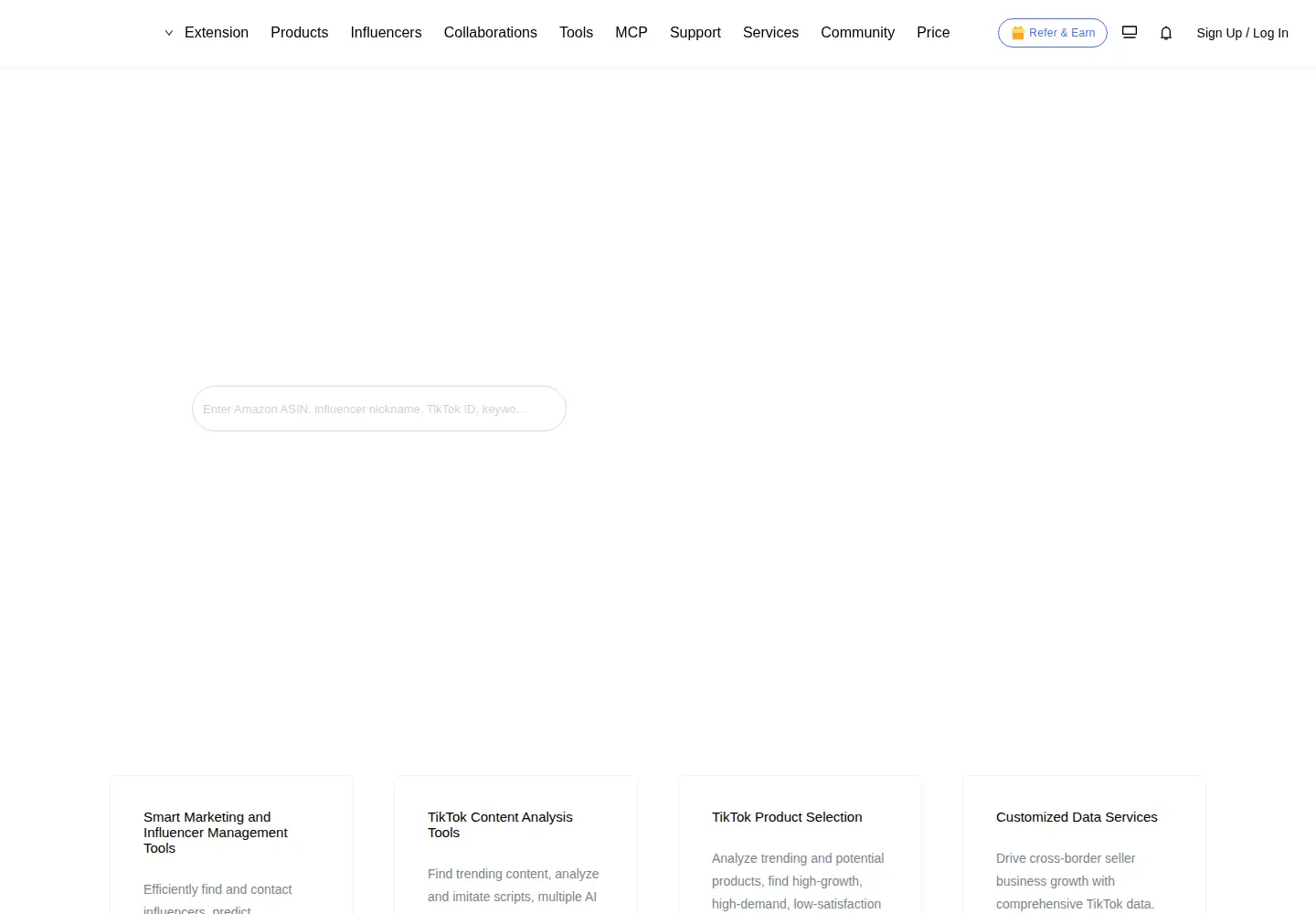Open the Tools menu item
The image size is (1316, 914).
tap(576, 33)
